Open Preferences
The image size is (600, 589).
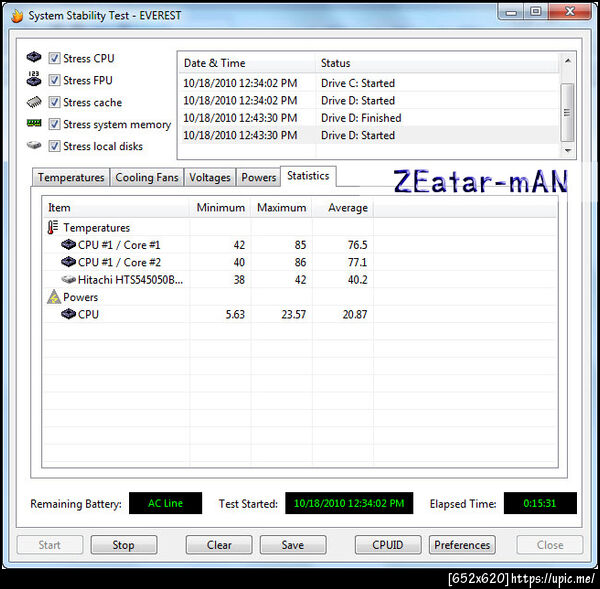point(462,545)
